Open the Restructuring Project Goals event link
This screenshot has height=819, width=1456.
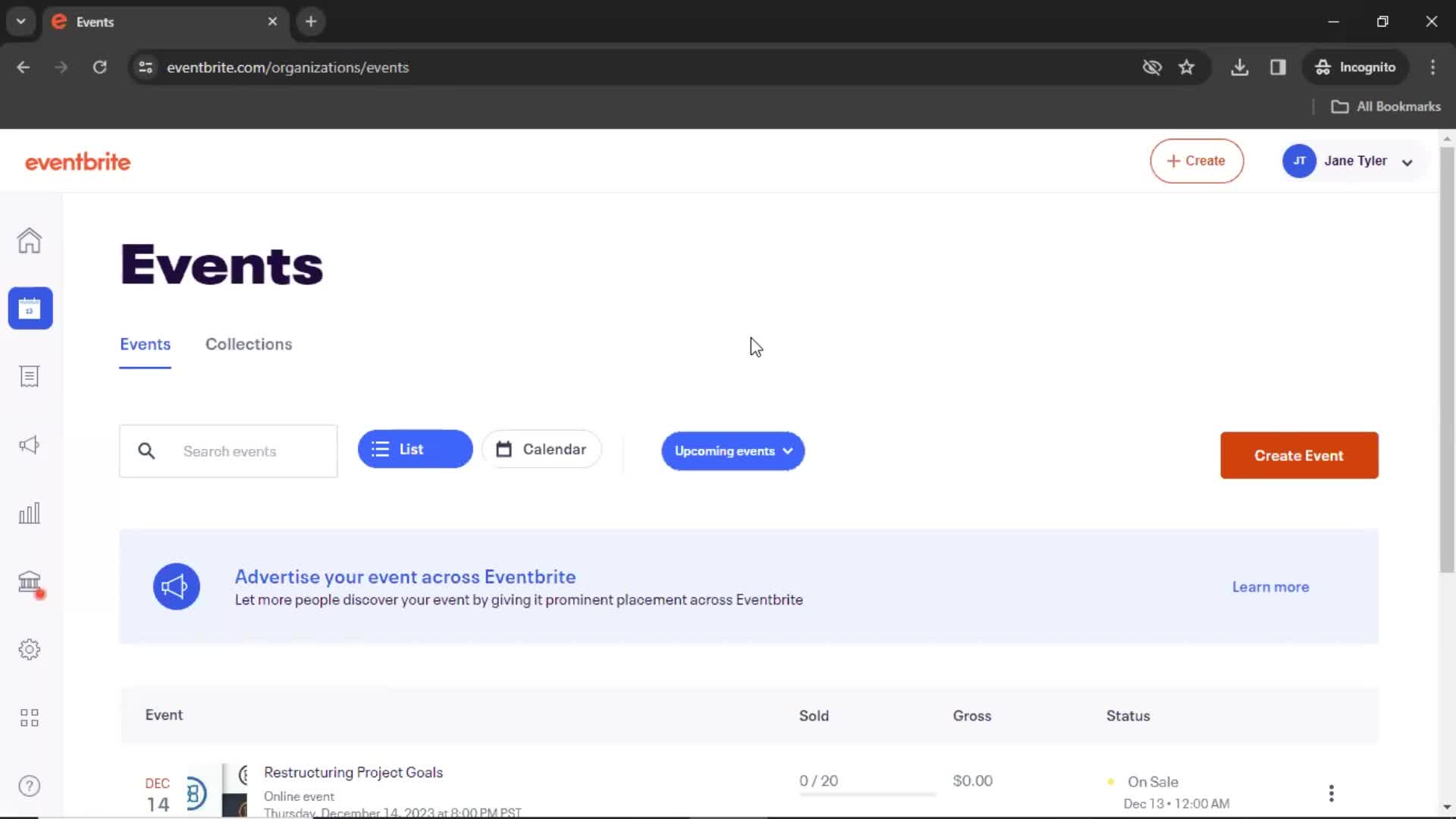(353, 772)
